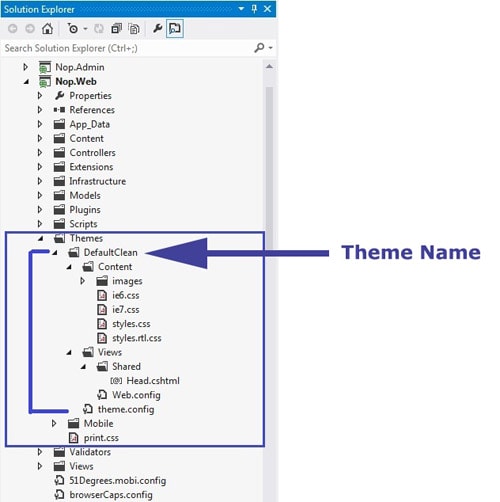Select the Shared folder
The image size is (500, 502).
126,366
